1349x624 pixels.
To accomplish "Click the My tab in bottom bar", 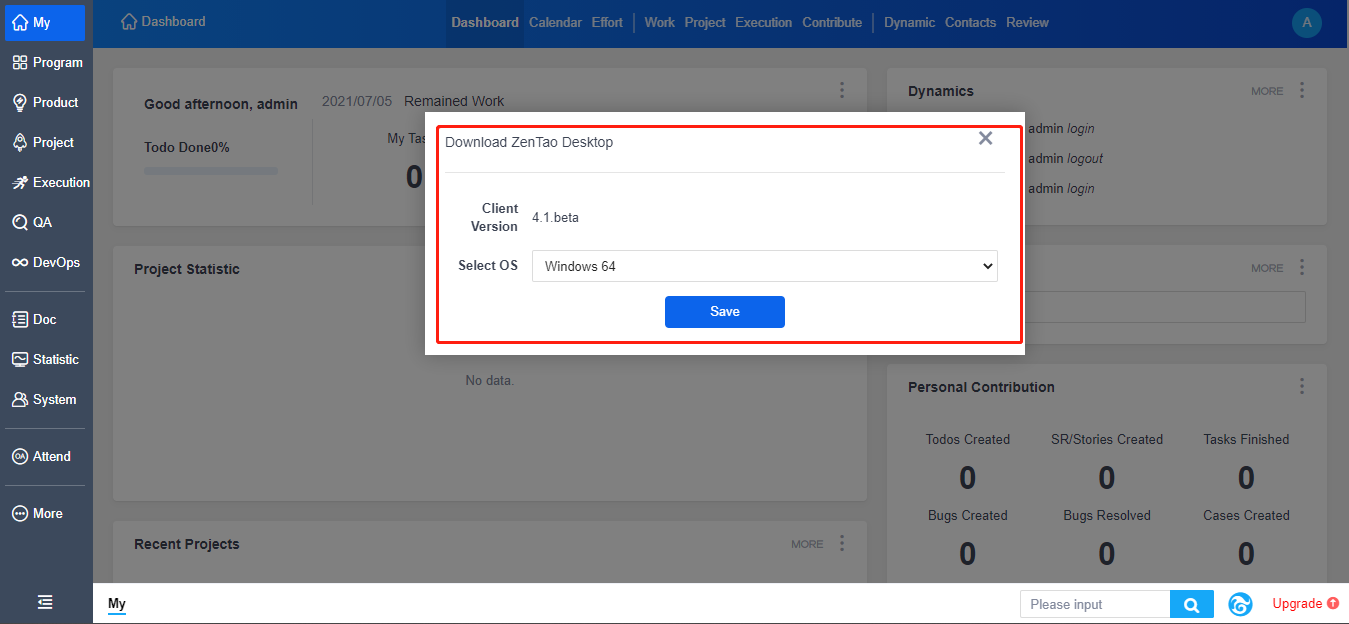I will pyautogui.click(x=117, y=603).
